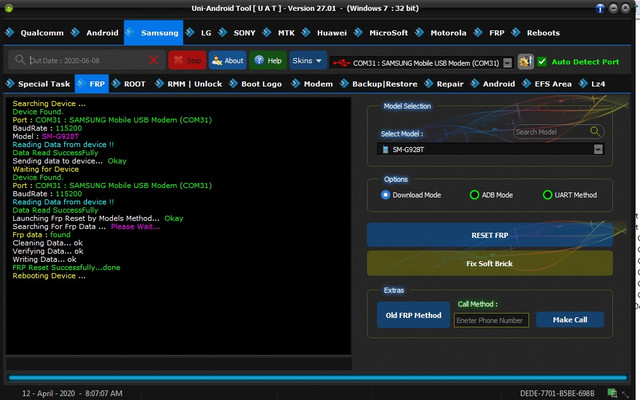
Task: Click the RESET FRP button
Action: click(490, 235)
